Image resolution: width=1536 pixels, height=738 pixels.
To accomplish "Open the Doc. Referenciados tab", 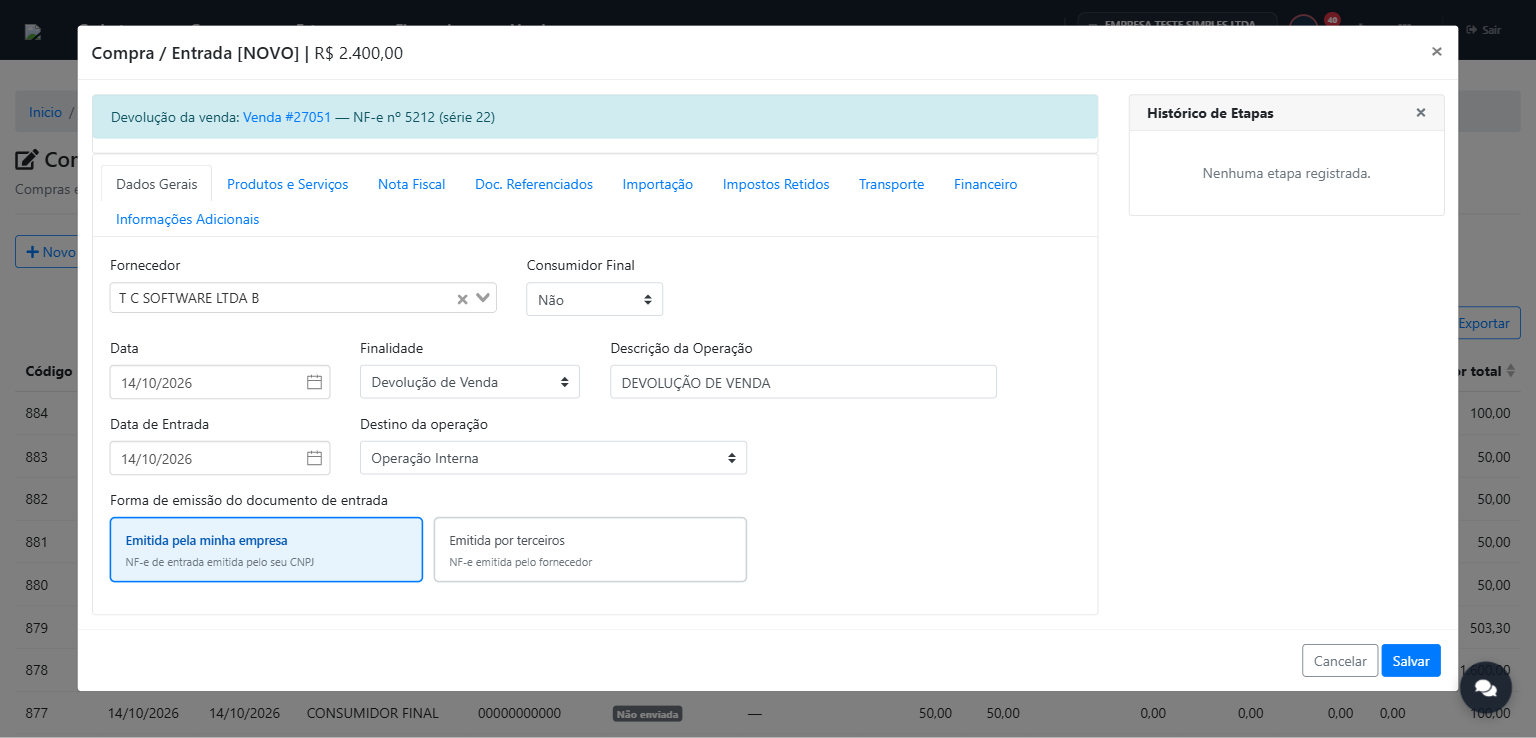I will 534,184.
